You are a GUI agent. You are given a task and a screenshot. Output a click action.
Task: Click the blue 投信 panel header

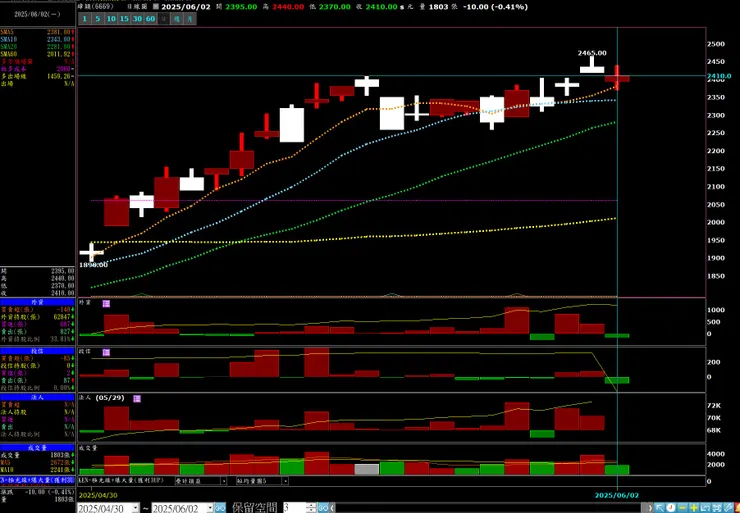point(37,351)
